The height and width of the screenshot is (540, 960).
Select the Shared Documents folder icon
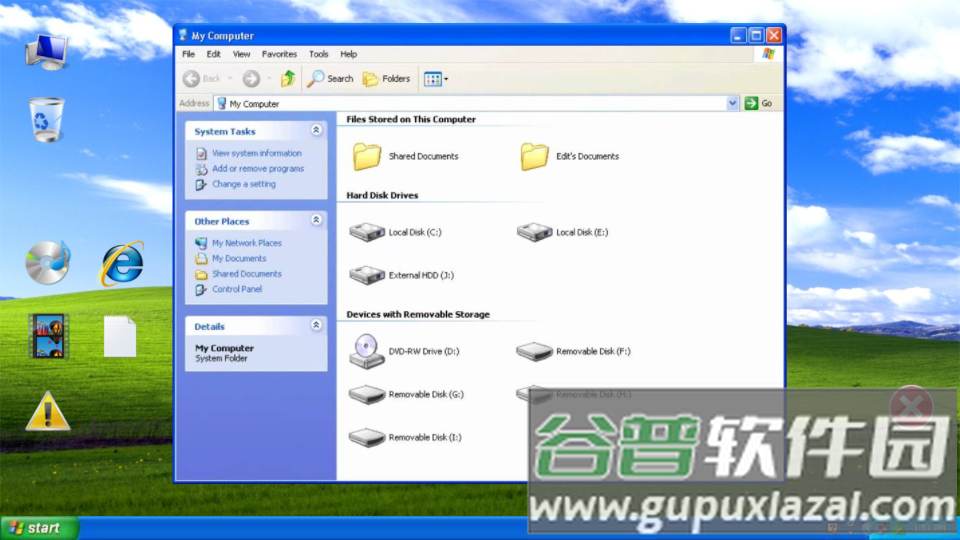367,156
